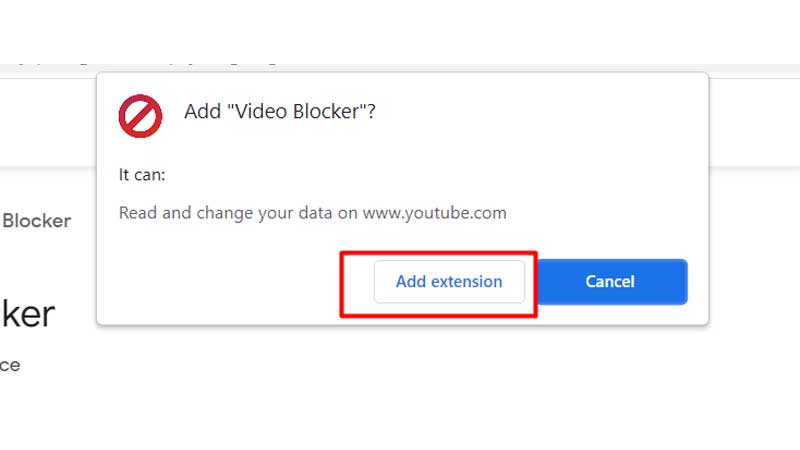Dismiss the dialog with Cancel

612,282
